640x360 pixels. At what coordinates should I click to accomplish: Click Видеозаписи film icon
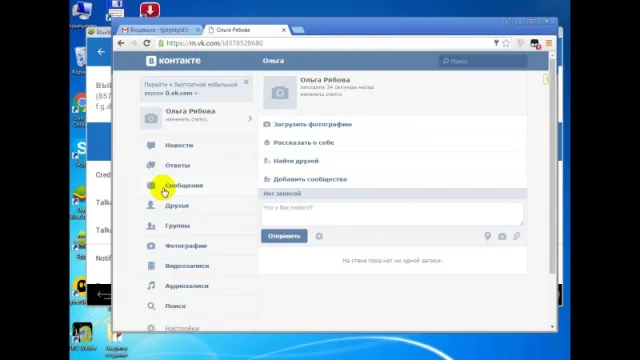click(x=151, y=266)
